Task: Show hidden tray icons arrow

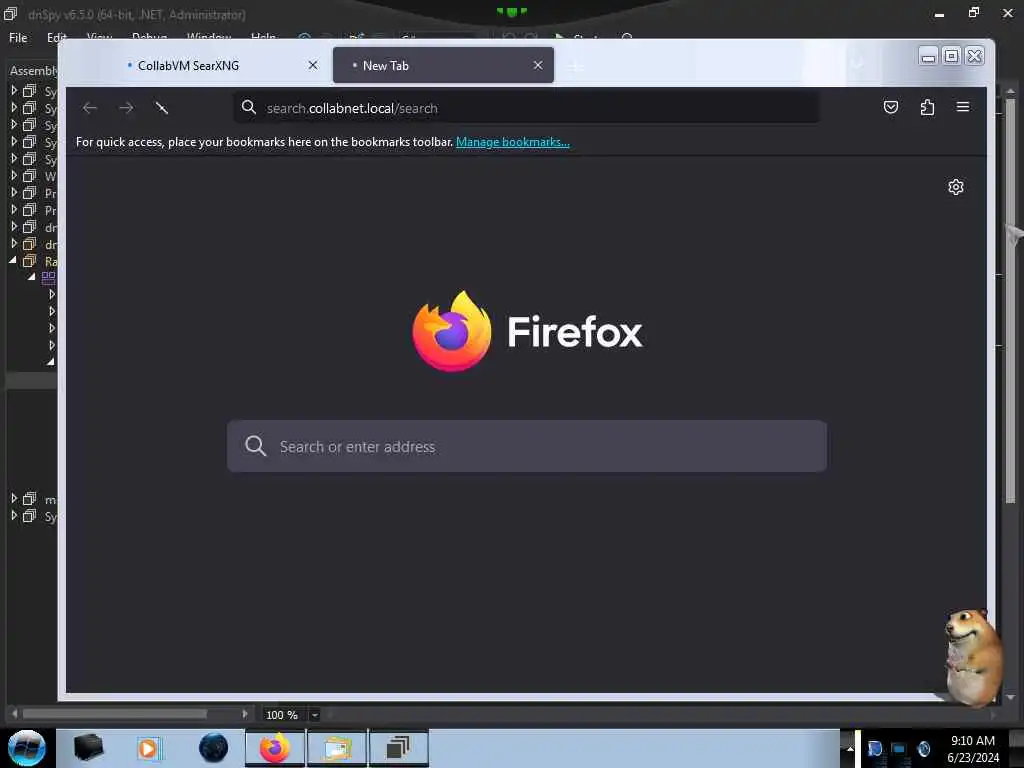Action: (850, 748)
